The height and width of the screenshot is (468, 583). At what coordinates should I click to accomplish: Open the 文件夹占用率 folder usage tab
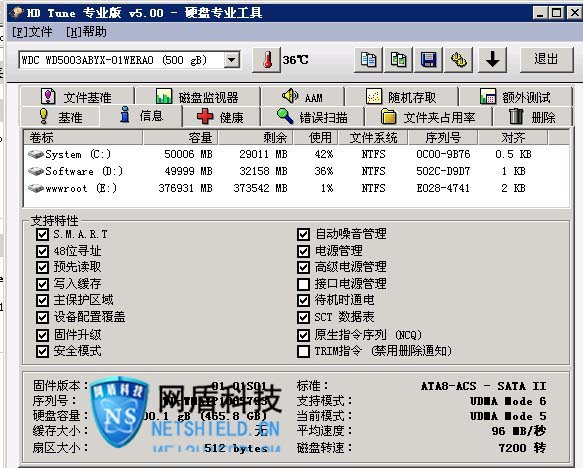428,117
